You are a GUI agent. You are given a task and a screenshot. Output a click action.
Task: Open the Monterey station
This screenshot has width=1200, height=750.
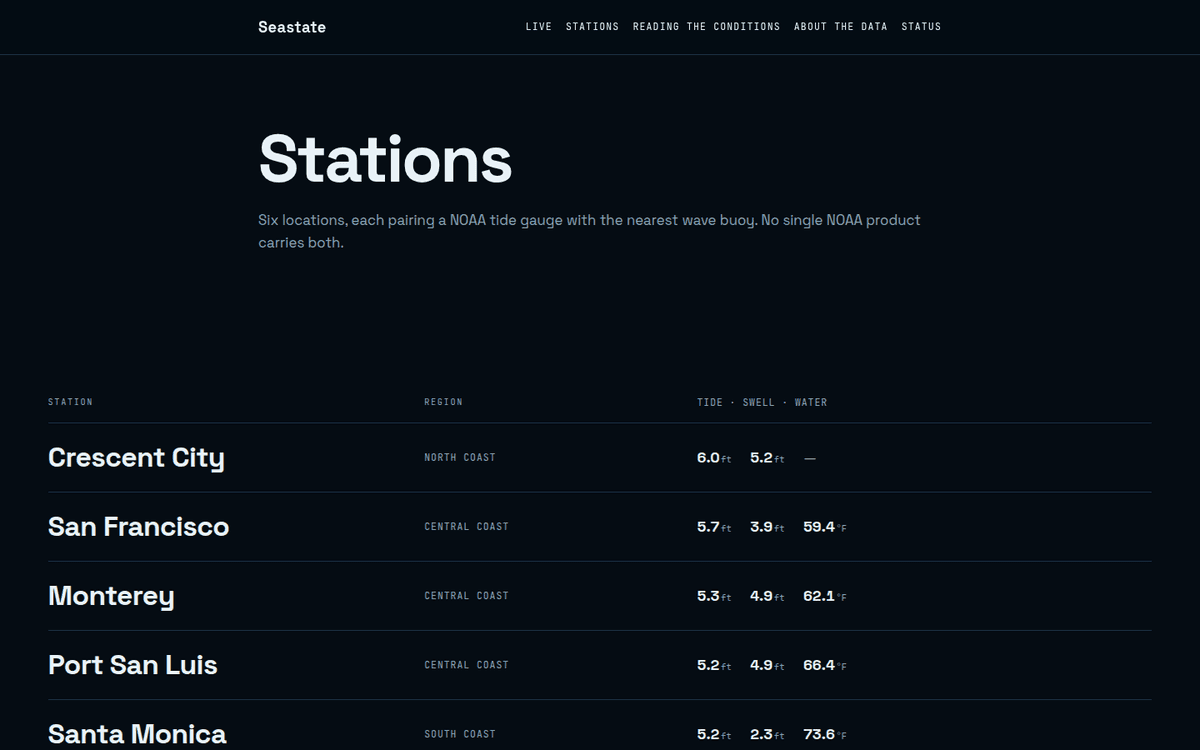coord(111,596)
